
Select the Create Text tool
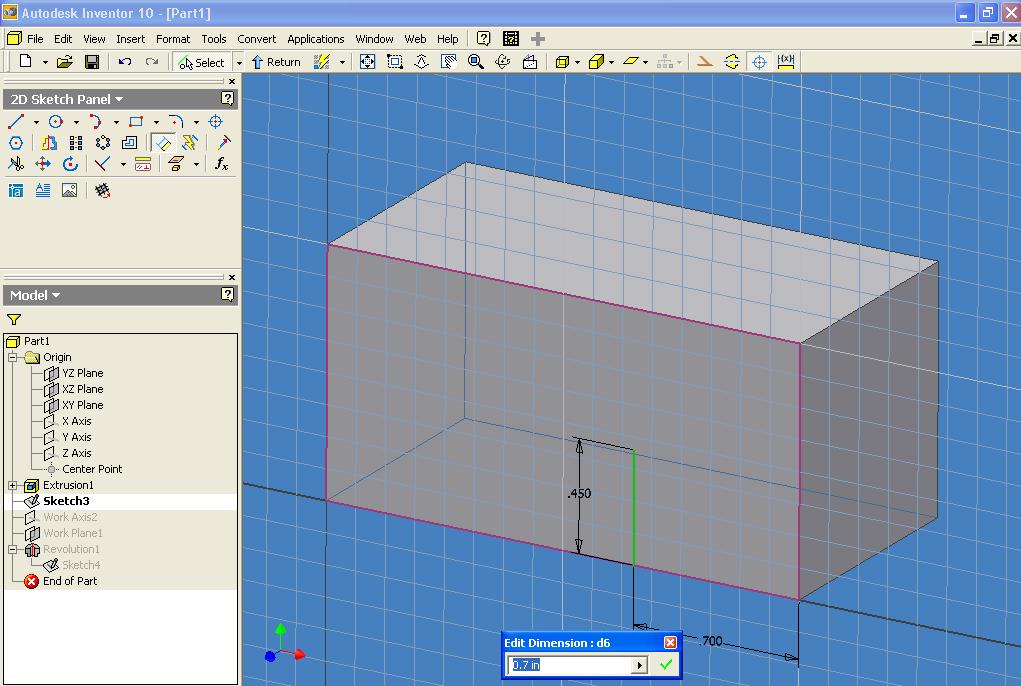pos(43,190)
